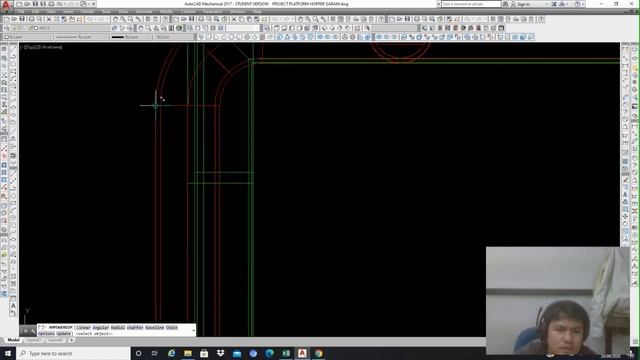Select Zoom Window in the Standard toolbar
This screenshot has height=360, width=640.
click(x=130, y=19)
